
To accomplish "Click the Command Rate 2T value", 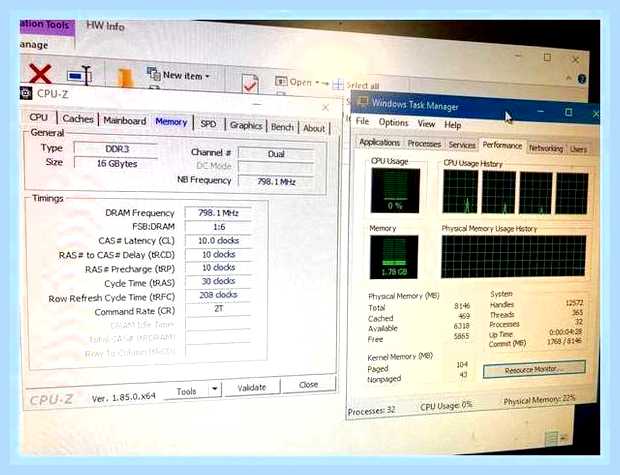I will pos(218,308).
